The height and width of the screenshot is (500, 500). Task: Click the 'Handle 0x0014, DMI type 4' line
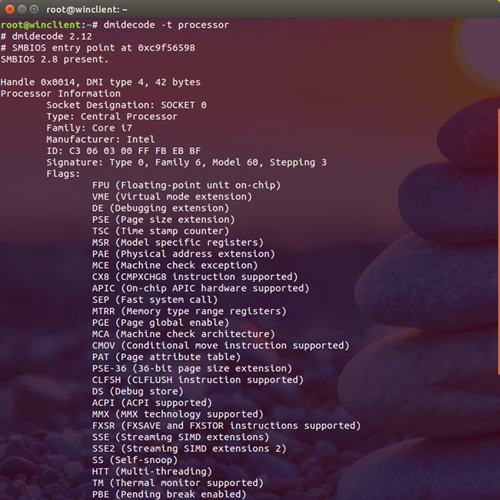click(101, 82)
